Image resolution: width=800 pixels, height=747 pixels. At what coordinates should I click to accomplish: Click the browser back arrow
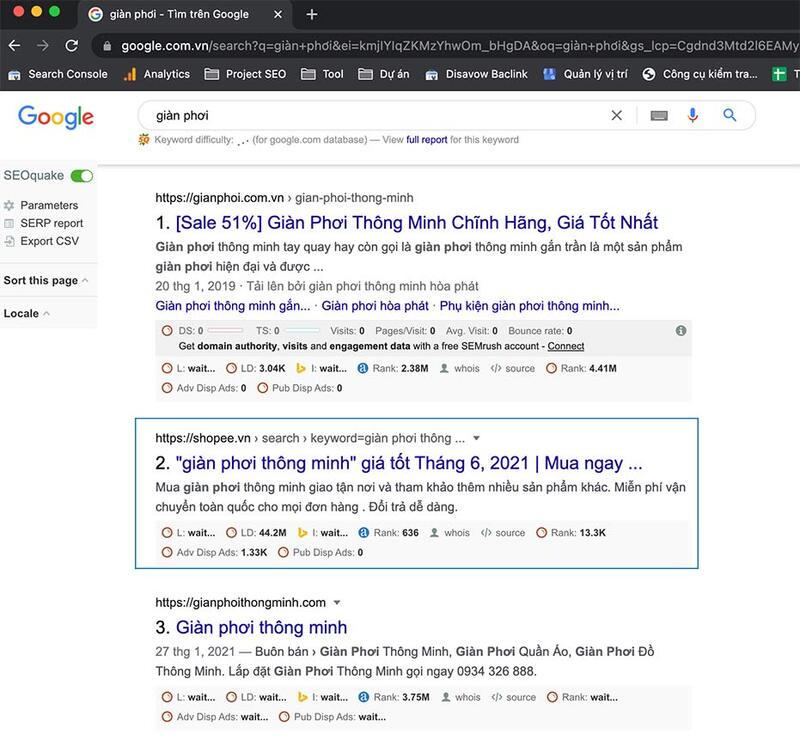point(15,46)
